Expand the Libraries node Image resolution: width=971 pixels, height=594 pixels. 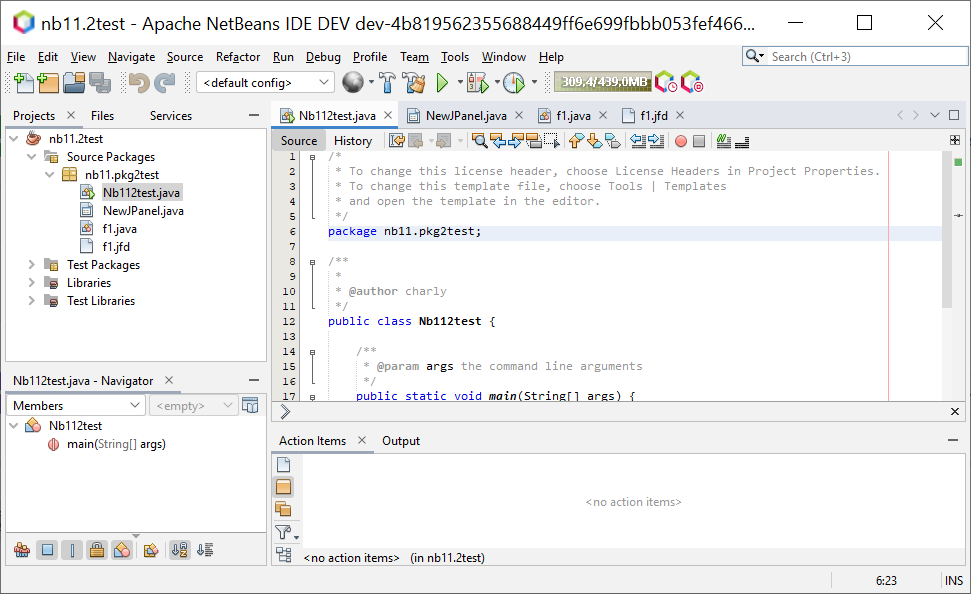point(32,282)
